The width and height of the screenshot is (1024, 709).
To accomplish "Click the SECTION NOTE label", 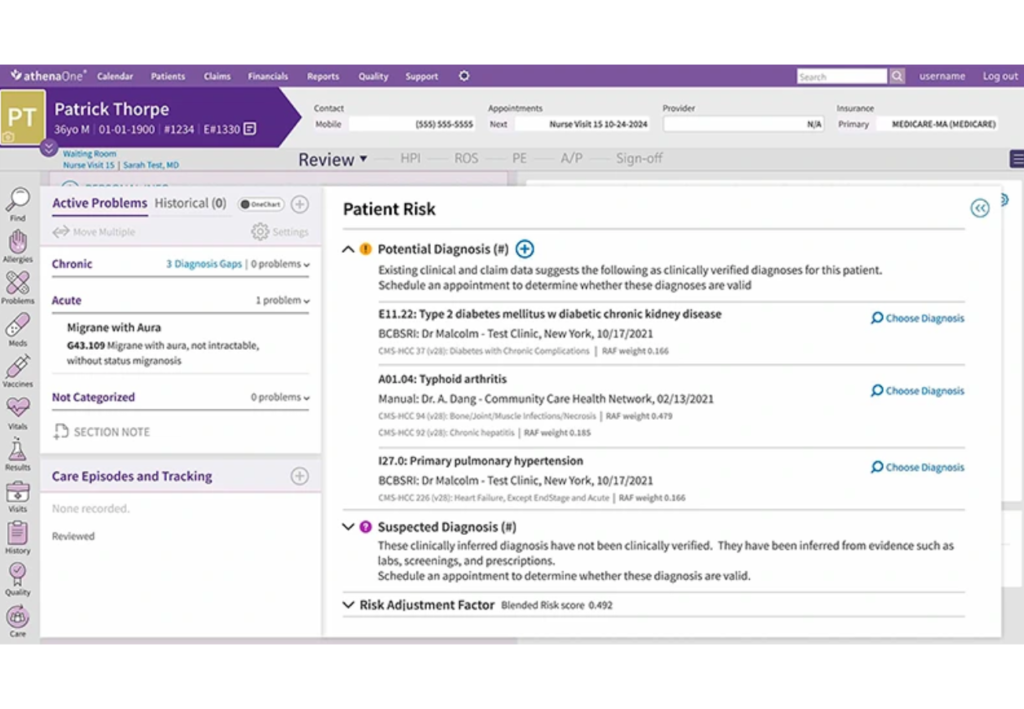I will [112, 432].
